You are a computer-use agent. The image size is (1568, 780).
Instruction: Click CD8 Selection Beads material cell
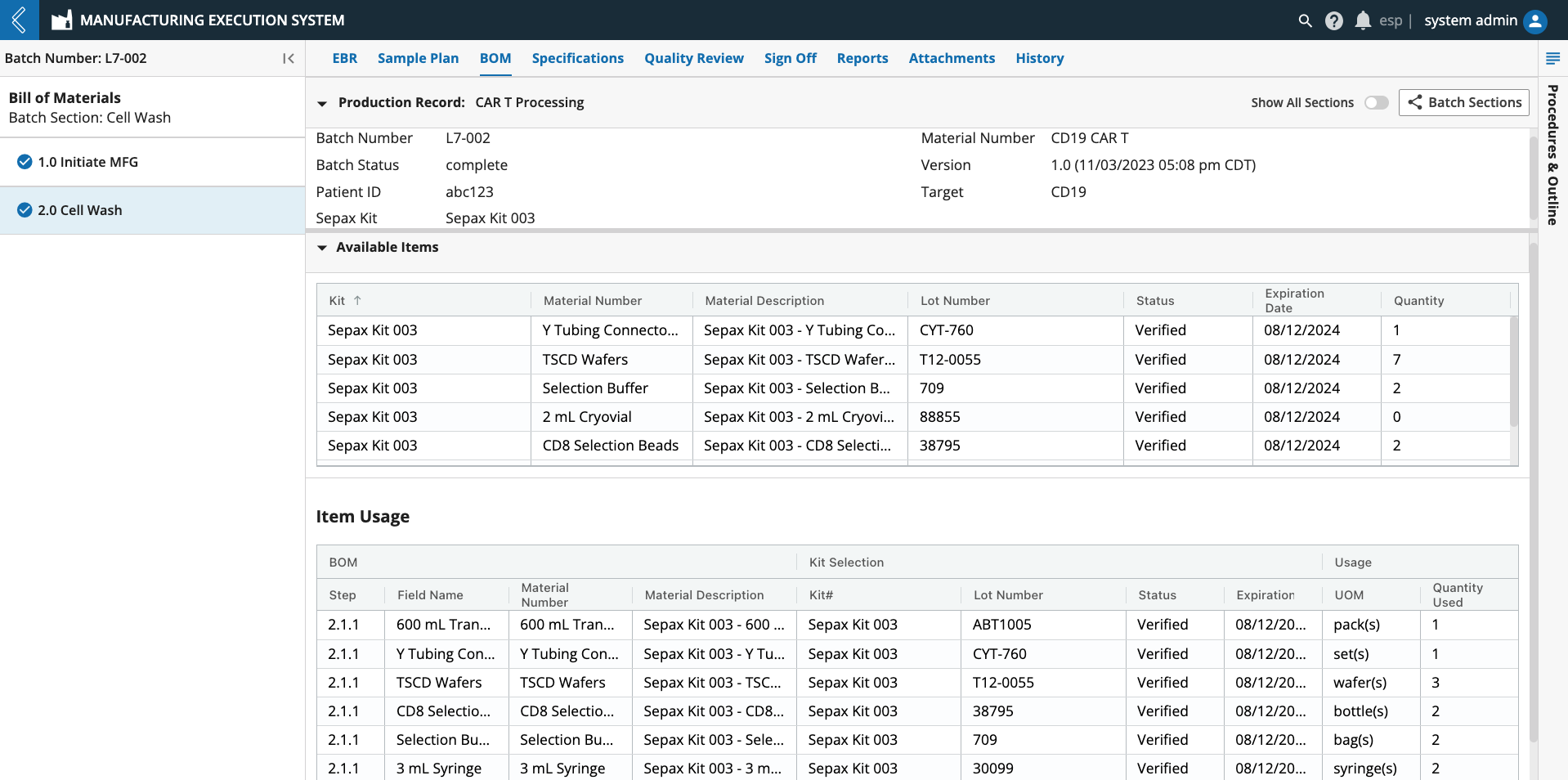(x=611, y=446)
